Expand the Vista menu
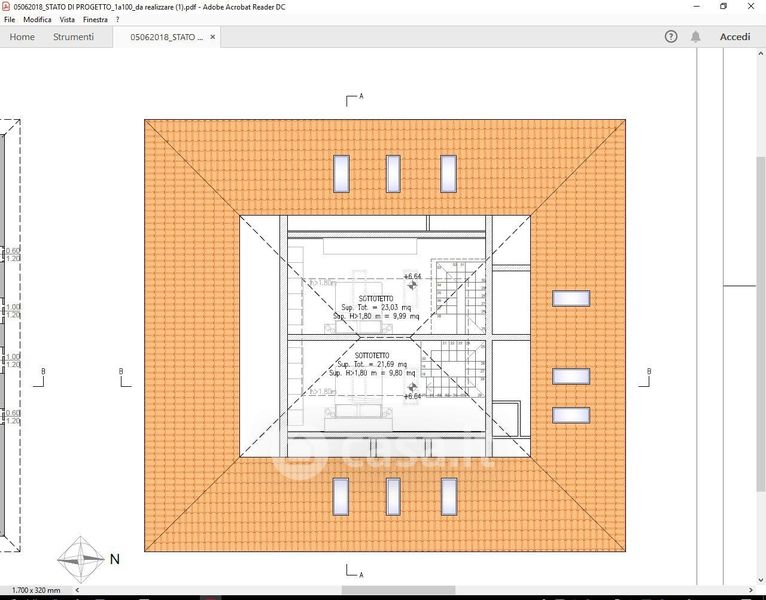 pos(67,19)
